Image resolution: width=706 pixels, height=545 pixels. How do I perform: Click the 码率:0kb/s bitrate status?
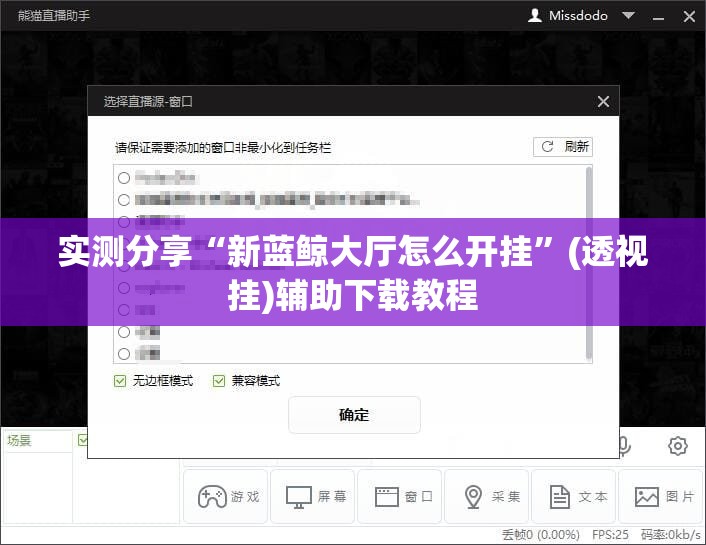(x=671, y=535)
